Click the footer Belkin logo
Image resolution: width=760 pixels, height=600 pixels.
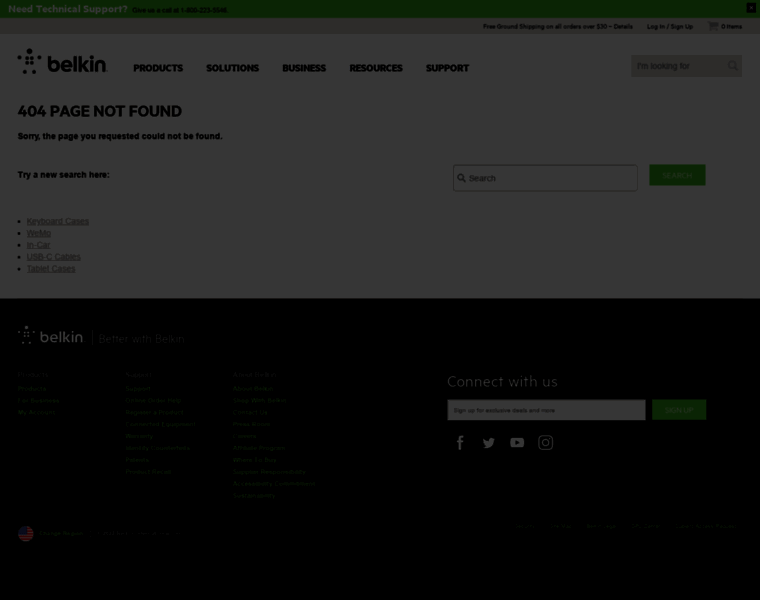click(50, 335)
